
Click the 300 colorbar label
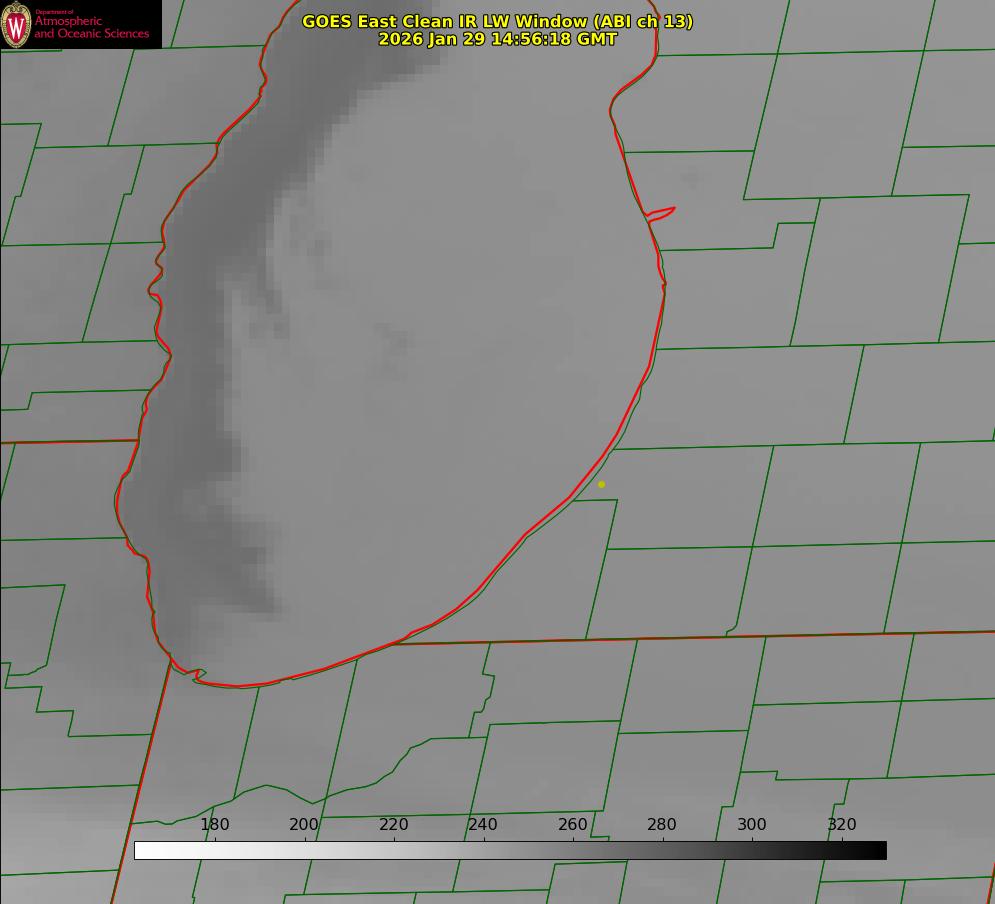tap(752, 824)
